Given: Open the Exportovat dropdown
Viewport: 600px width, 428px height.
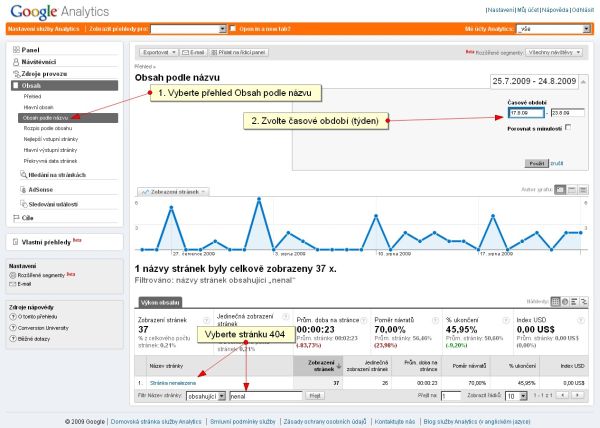Looking at the screenshot, I should (158, 52).
